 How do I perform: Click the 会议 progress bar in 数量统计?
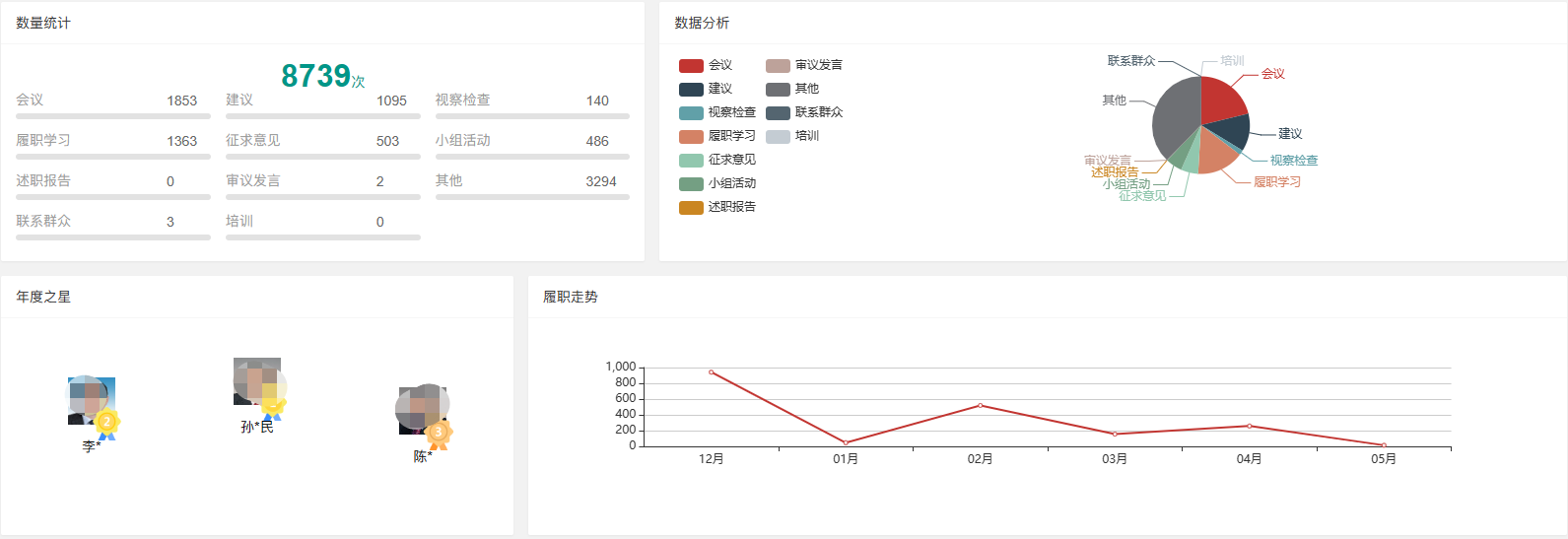click(113, 116)
